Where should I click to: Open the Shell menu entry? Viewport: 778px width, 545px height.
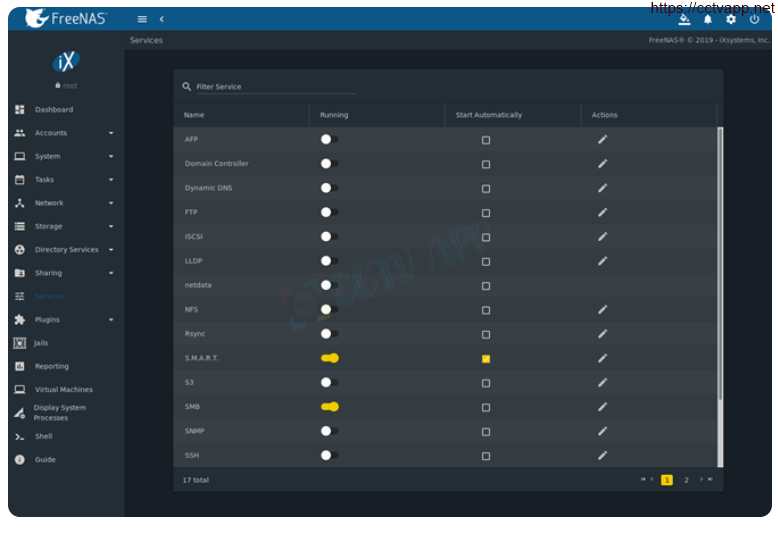click(x=43, y=436)
